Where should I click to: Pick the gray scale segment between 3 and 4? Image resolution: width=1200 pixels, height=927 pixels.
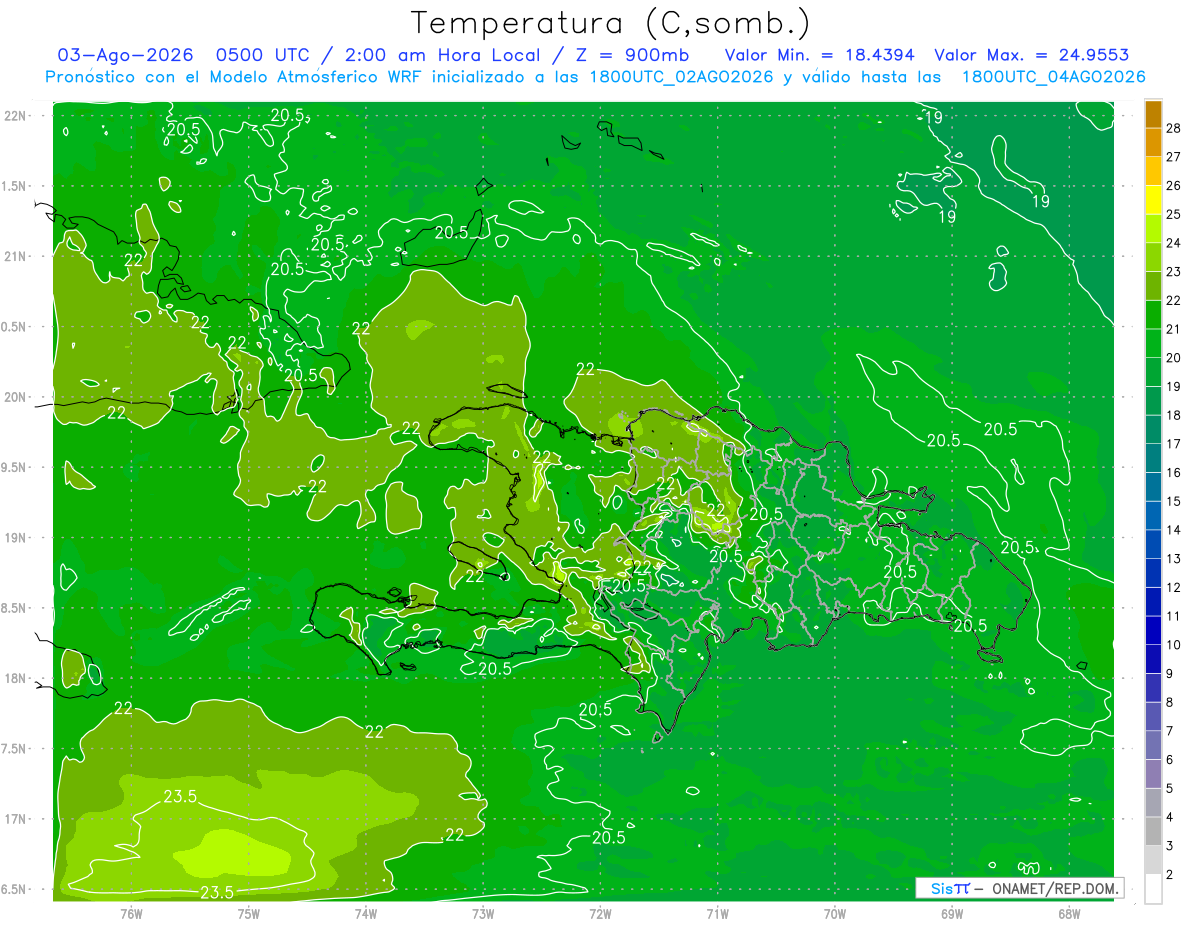pos(1153,831)
